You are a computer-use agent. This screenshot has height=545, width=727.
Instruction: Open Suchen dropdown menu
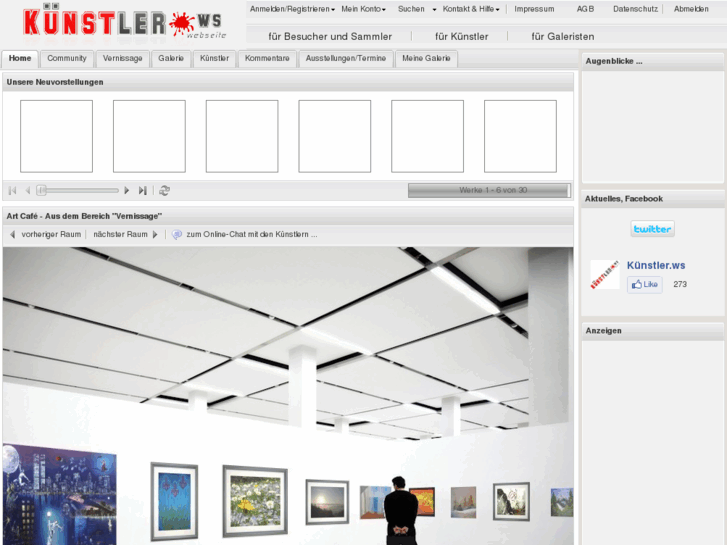416,9
